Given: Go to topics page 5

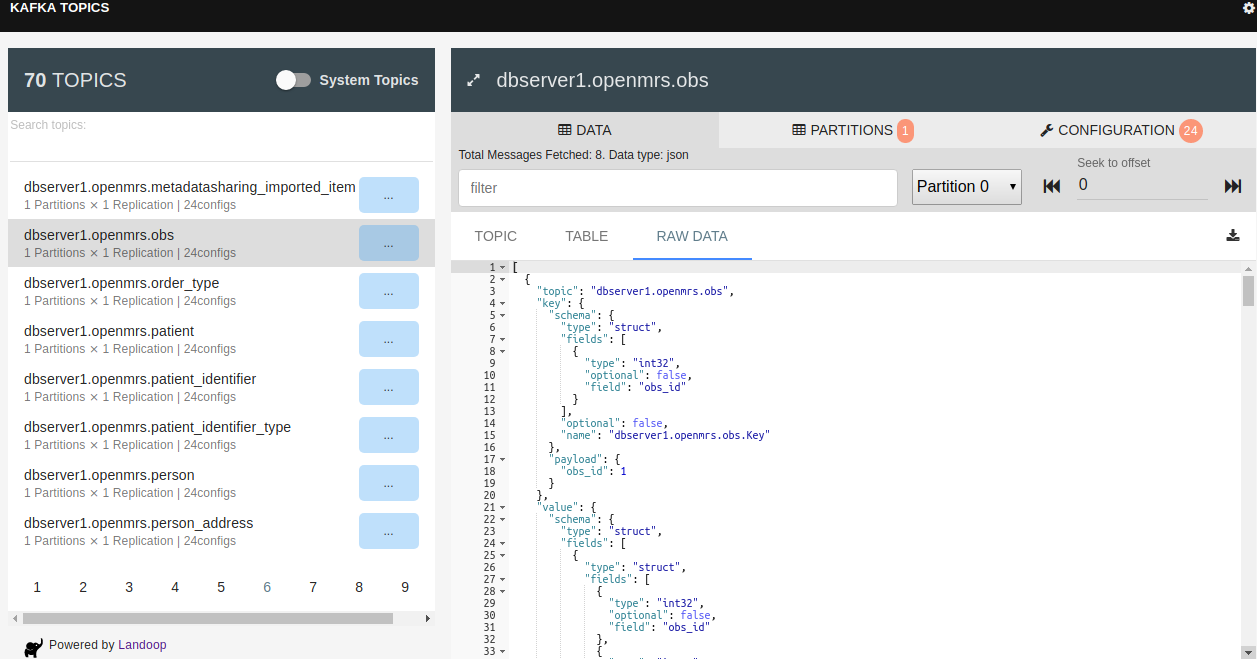Looking at the screenshot, I should 221,587.
